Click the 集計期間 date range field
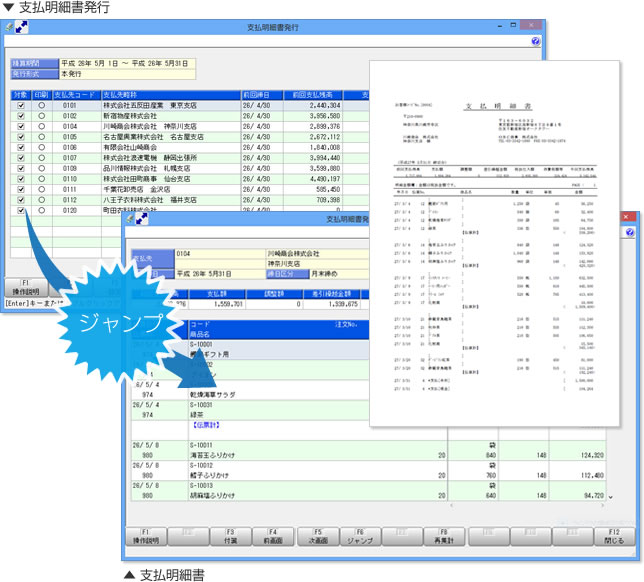Image resolution: width=644 pixels, height=582 pixels. pos(128,63)
